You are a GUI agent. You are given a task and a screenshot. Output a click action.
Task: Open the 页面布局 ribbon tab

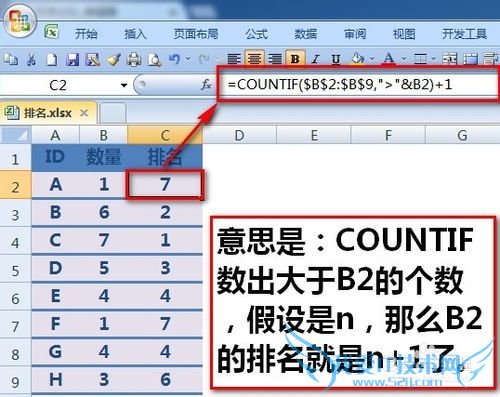pos(196,34)
